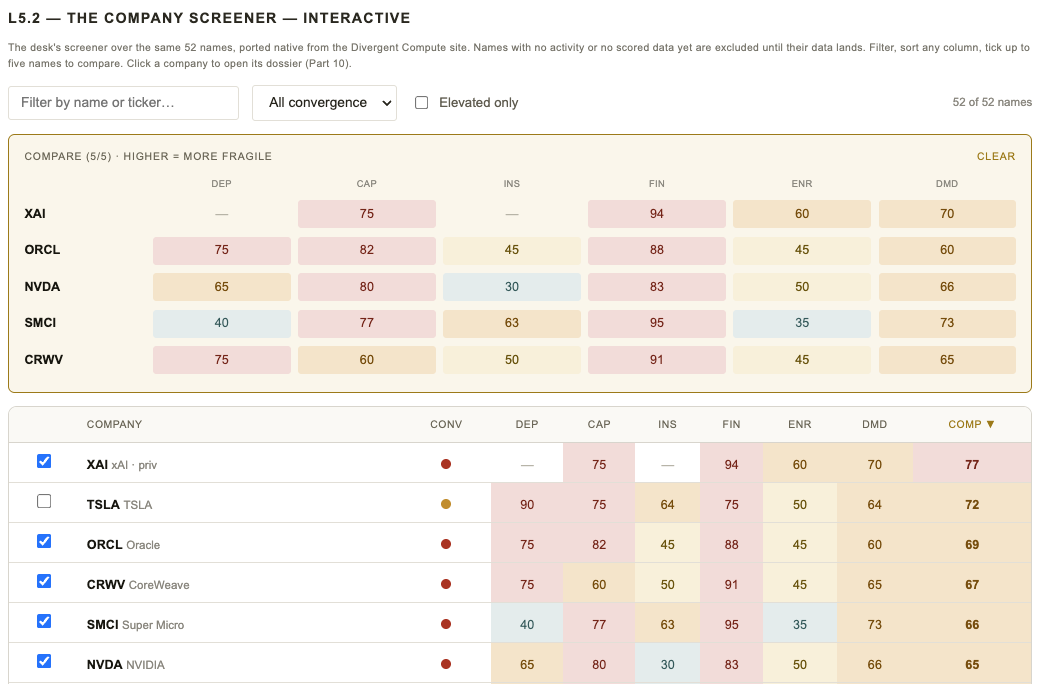Image resolution: width=1046 pixels, height=684 pixels.
Task: Uncheck the XAI compare checkbox
Action: [x=44, y=461]
